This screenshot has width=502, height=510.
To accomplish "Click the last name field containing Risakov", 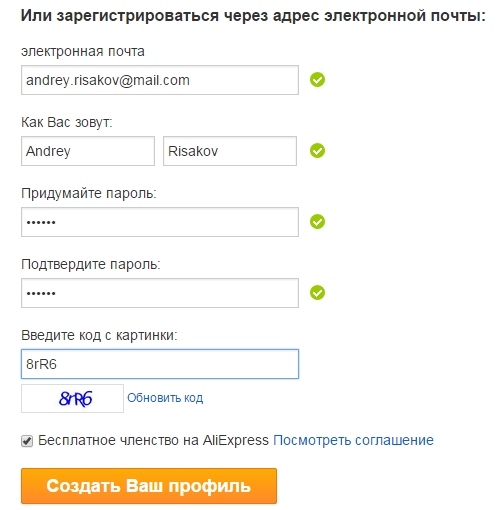I will pyautogui.click(x=230, y=151).
